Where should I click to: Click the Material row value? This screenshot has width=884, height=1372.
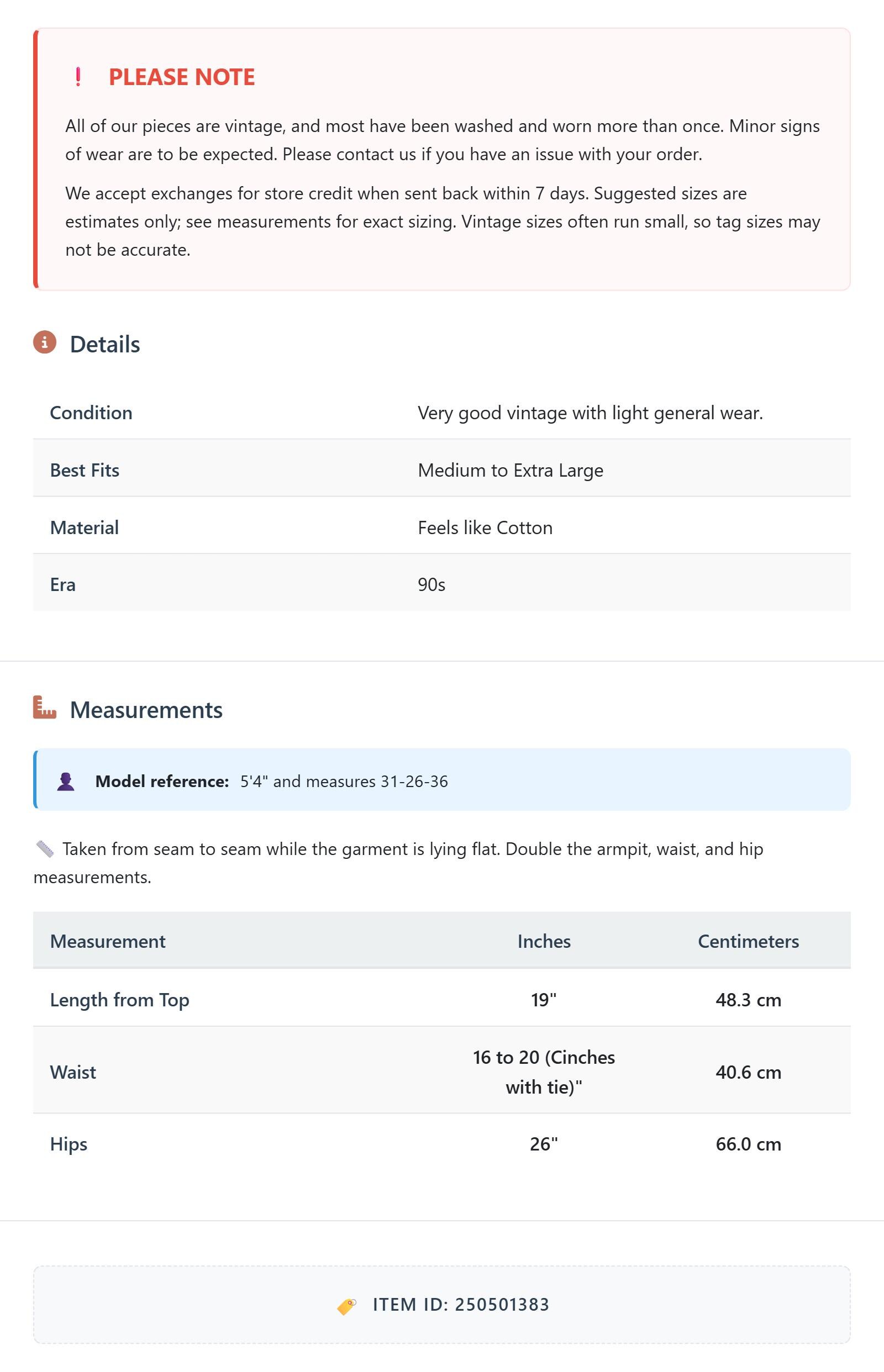486,527
